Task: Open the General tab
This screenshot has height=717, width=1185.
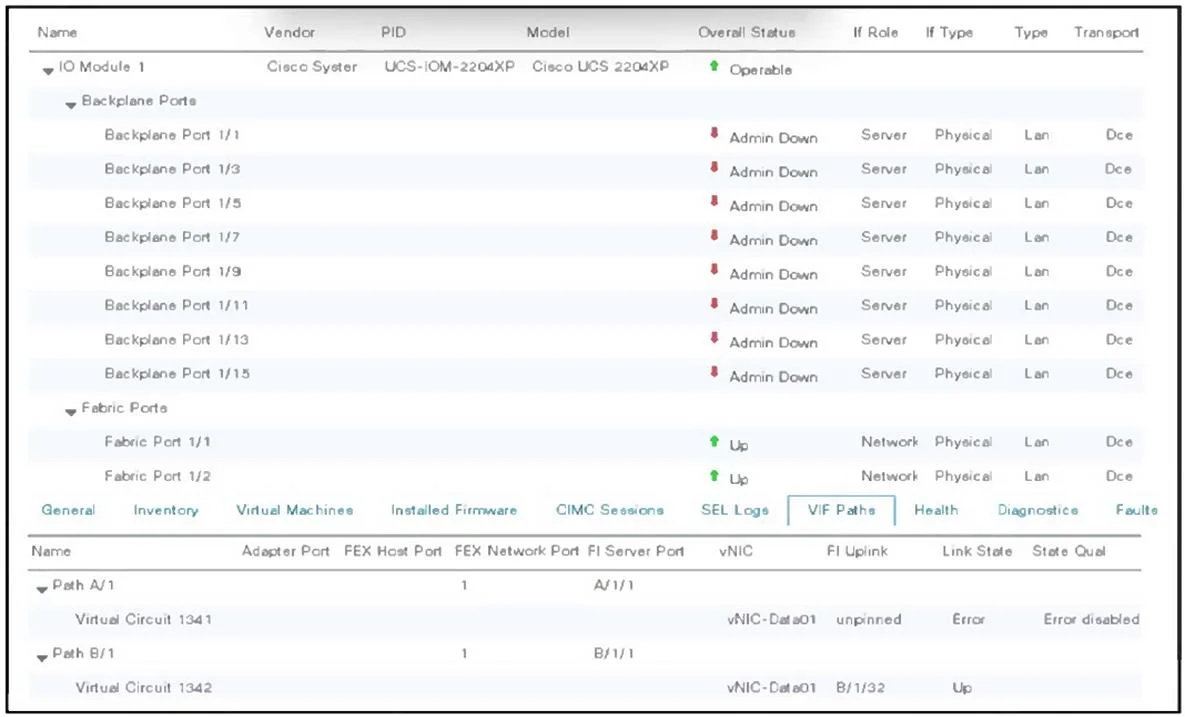Action: 68,510
